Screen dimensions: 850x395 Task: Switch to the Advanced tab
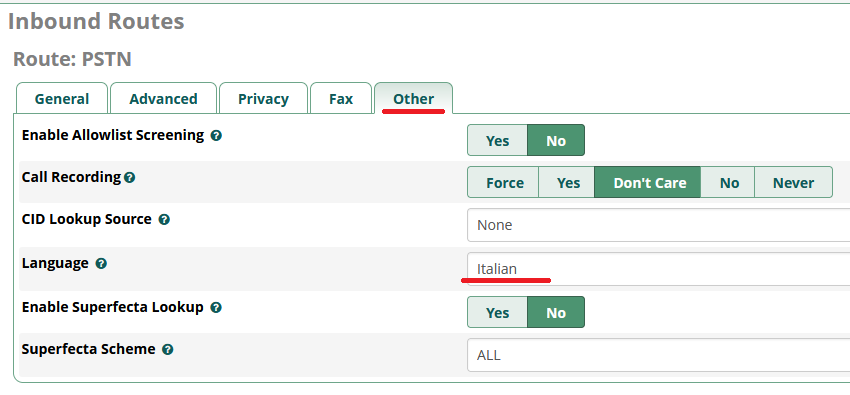click(x=163, y=99)
